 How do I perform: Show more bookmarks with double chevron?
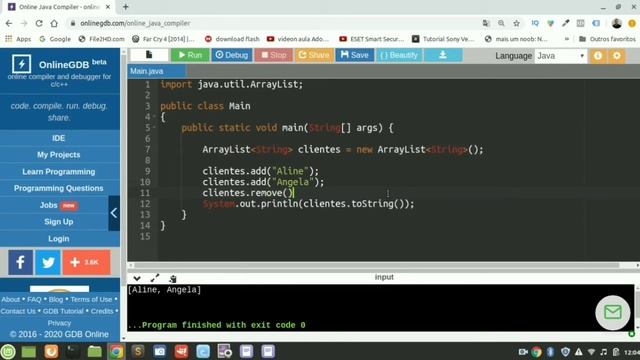567,39
